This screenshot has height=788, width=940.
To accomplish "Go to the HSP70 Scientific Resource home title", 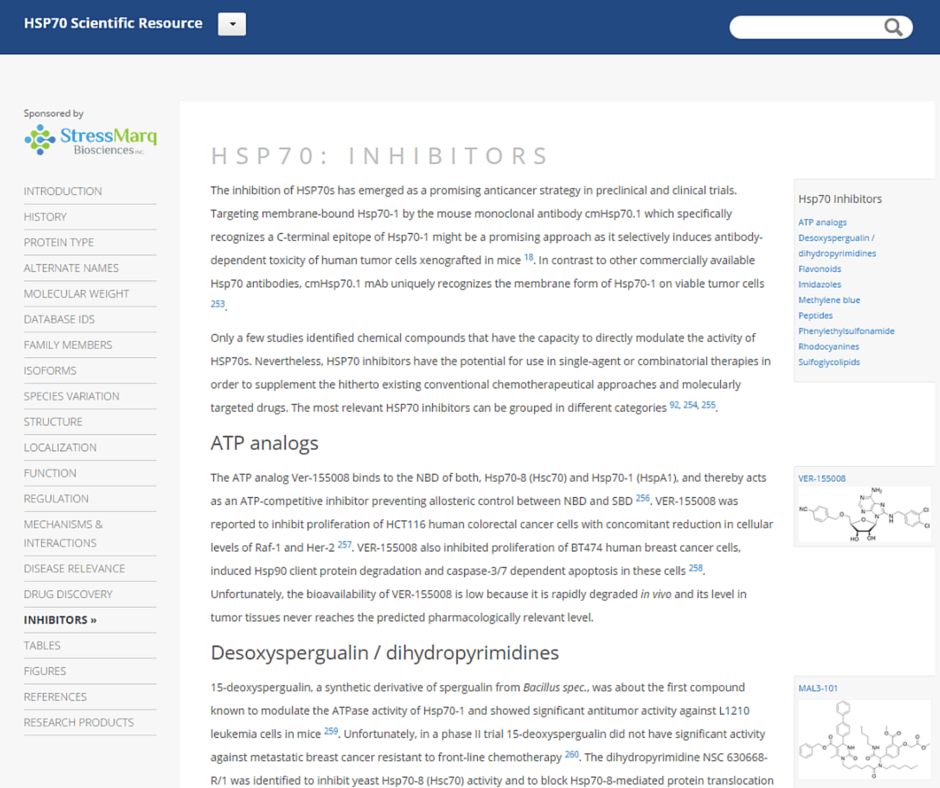I will pos(113,23).
